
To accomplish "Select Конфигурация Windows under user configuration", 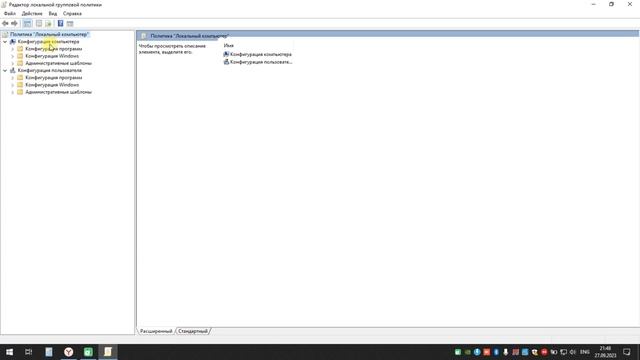I will [52, 85].
